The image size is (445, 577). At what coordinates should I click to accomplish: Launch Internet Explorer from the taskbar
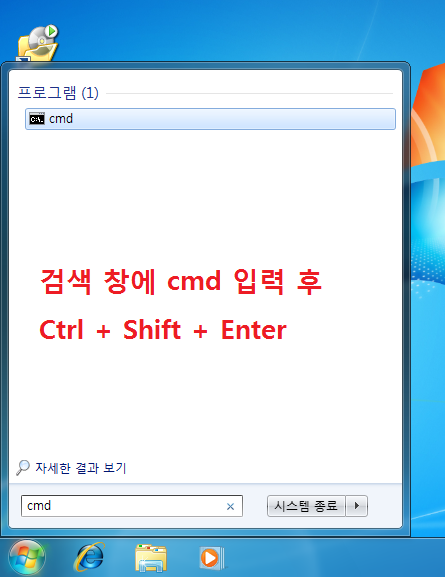point(89,557)
